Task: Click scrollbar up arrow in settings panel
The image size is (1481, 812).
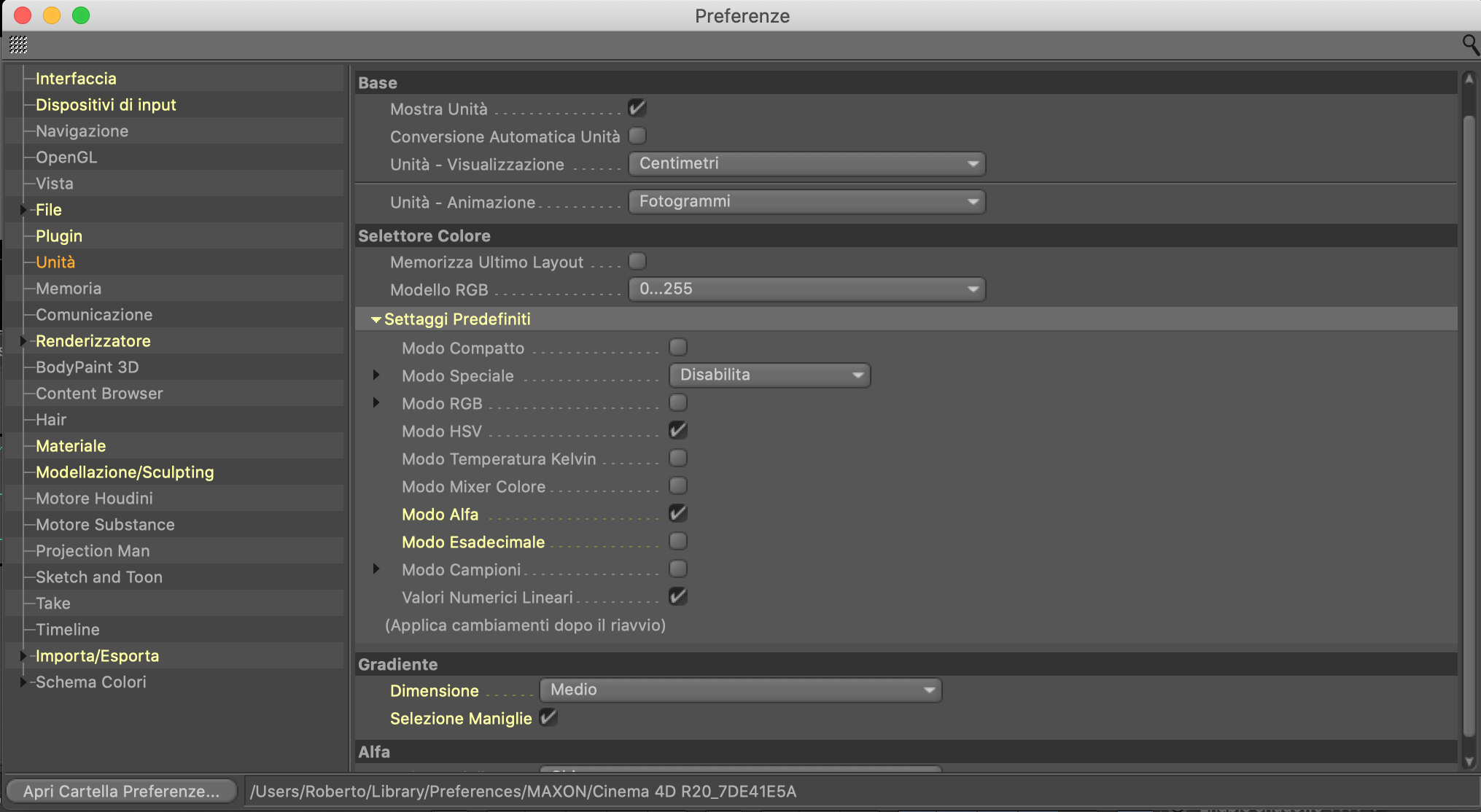Action: pyautogui.click(x=1469, y=79)
